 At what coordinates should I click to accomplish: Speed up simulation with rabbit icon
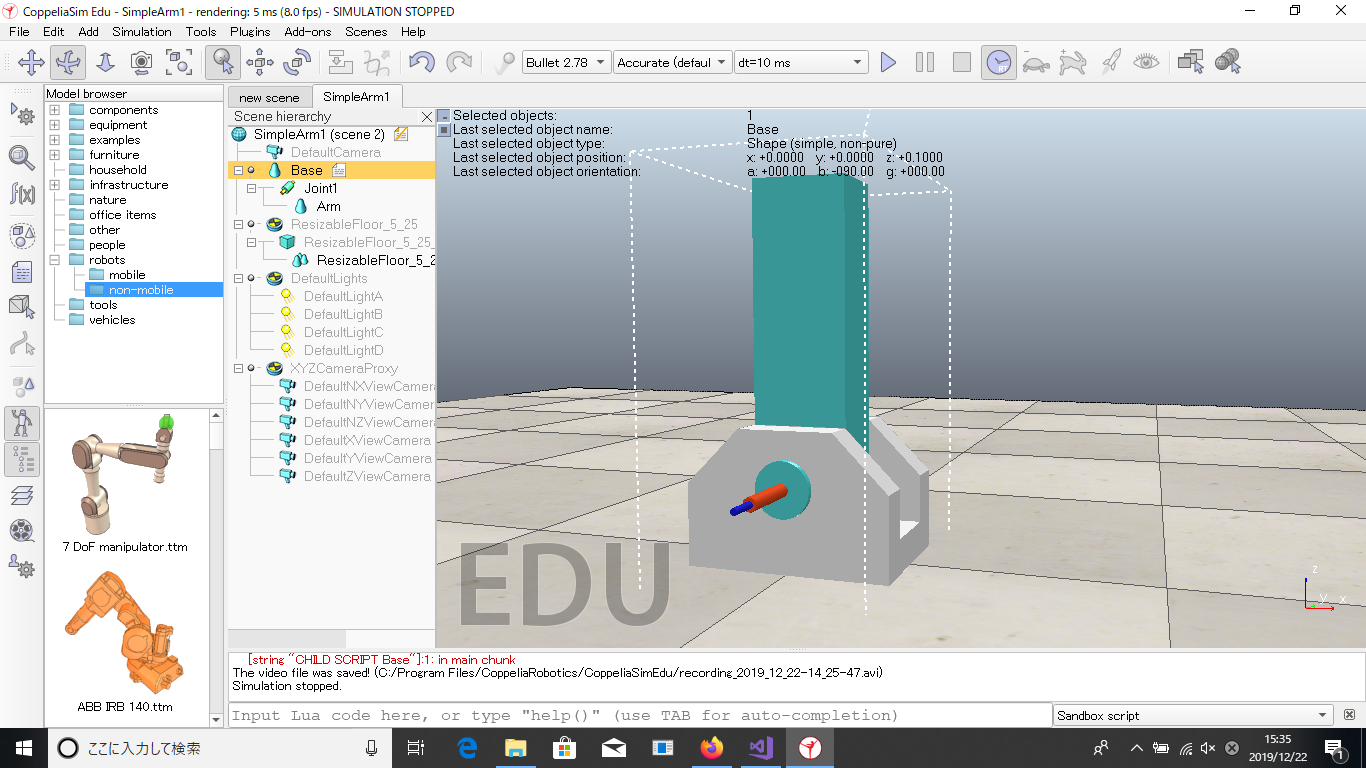click(x=1072, y=62)
